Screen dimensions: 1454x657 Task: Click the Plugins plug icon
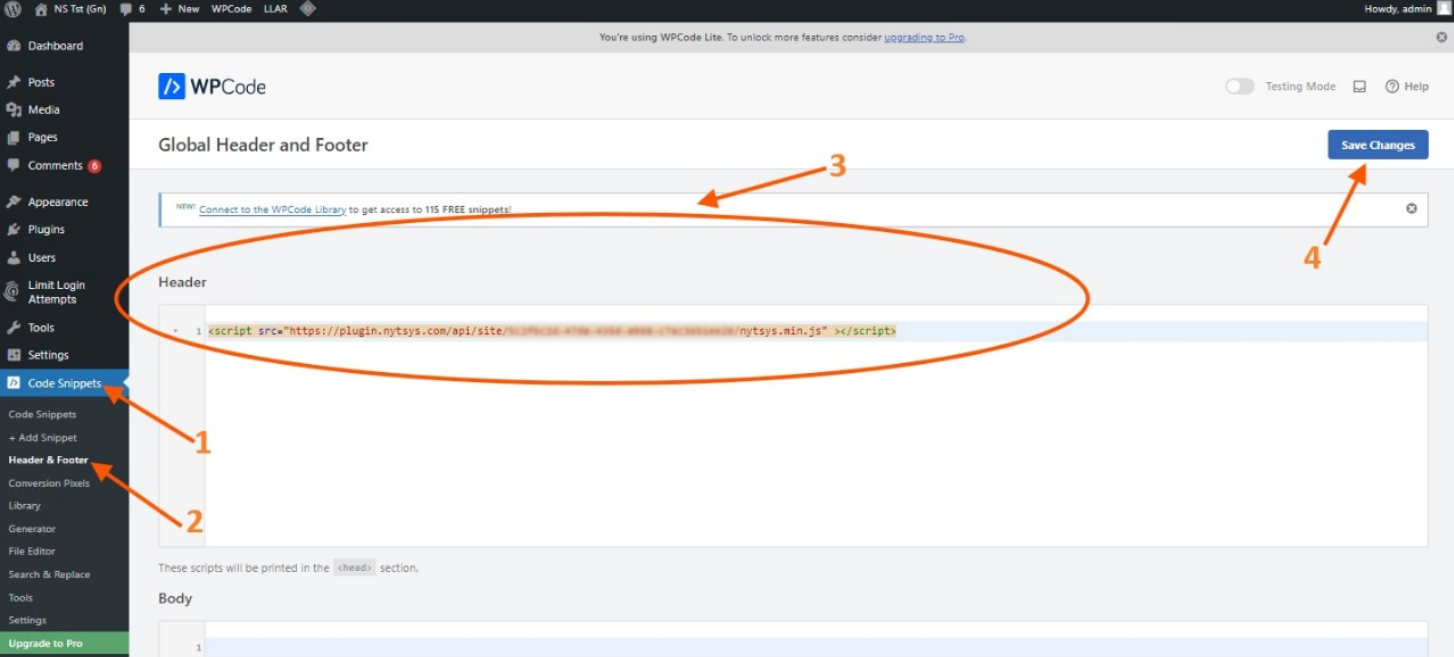pos(14,230)
